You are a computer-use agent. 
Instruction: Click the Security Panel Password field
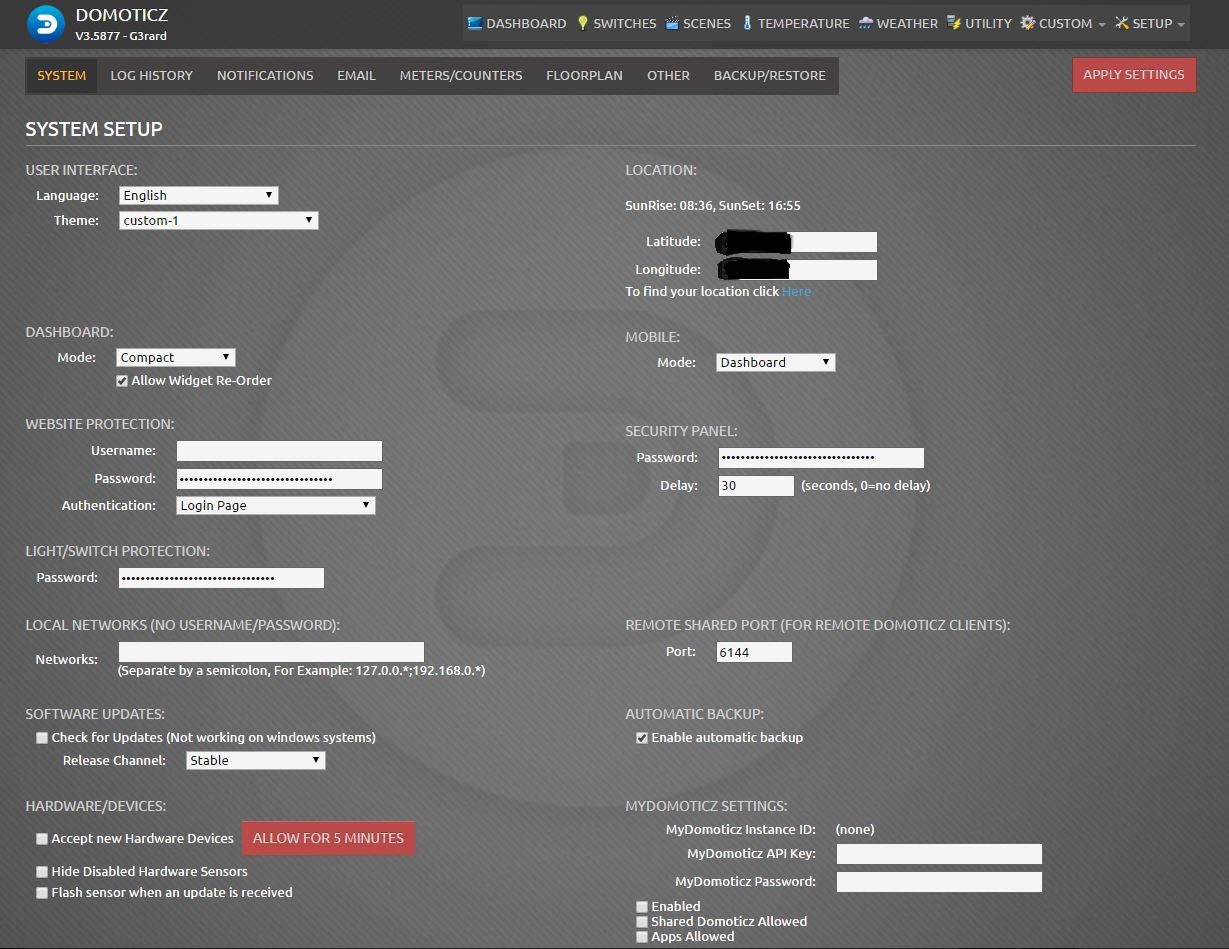click(x=821, y=458)
